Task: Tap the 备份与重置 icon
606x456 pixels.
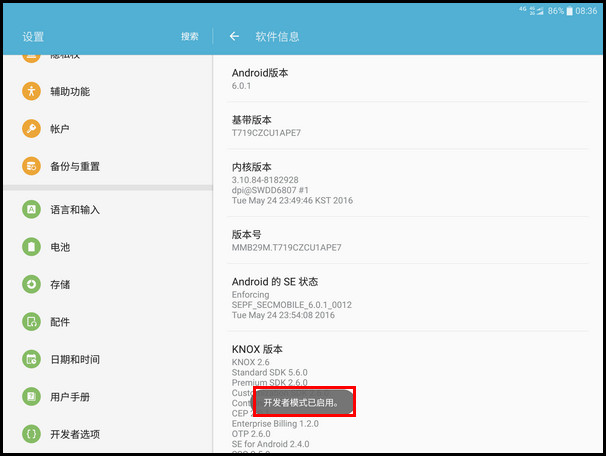Action: [31, 166]
